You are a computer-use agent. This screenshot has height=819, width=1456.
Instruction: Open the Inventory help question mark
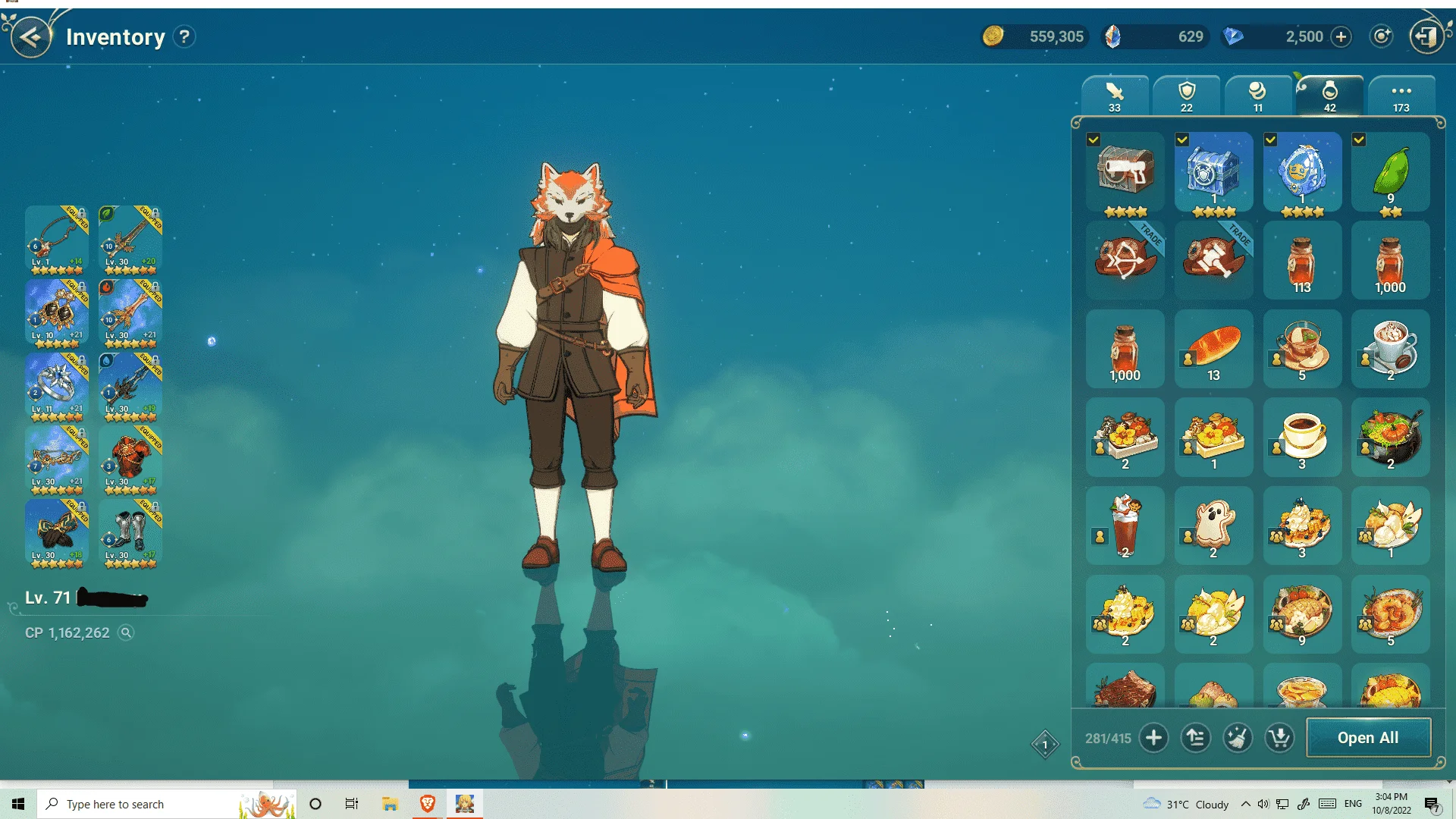184,36
